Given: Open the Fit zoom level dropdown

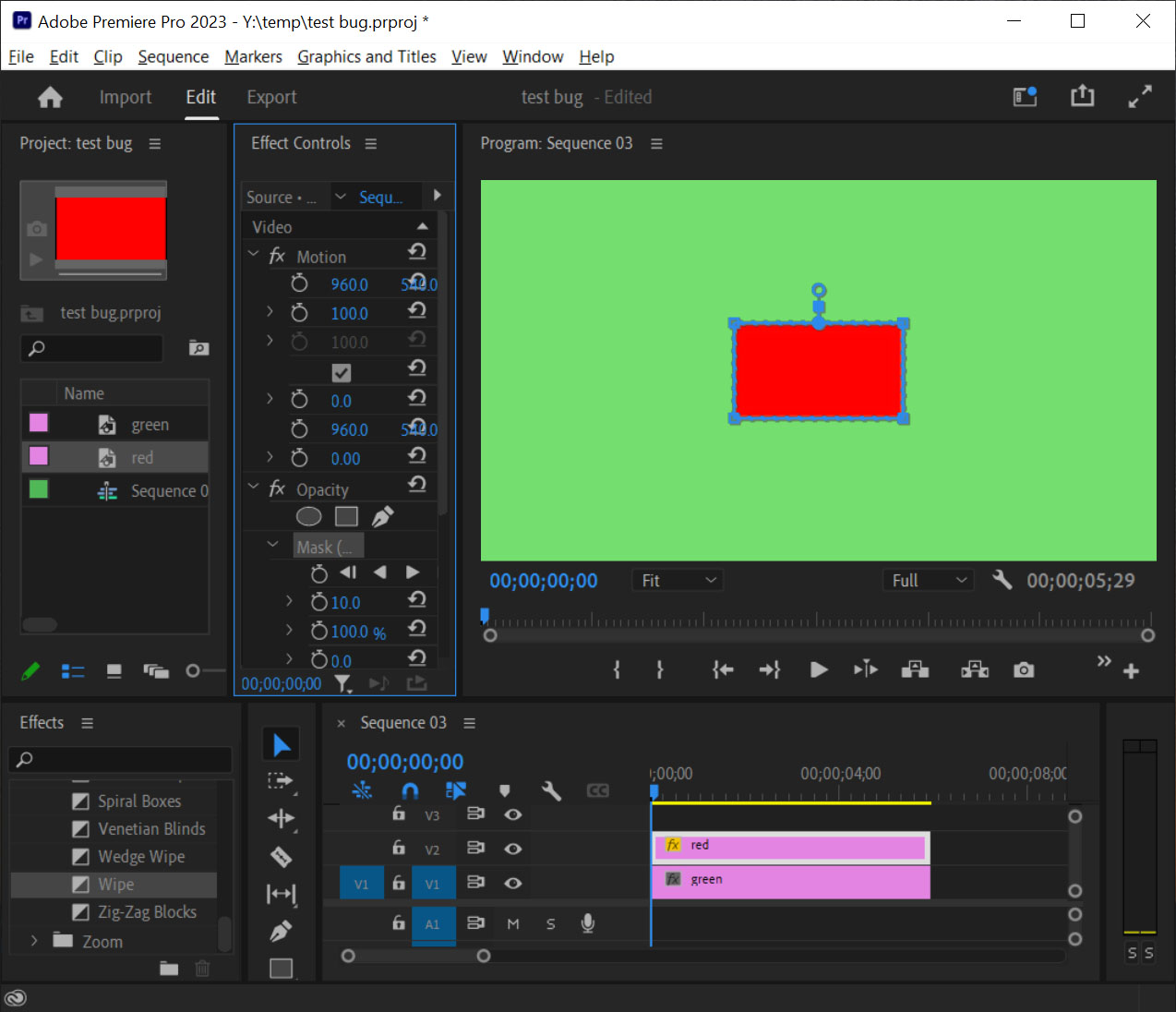Looking at the screenshot, I should point(678,579).
